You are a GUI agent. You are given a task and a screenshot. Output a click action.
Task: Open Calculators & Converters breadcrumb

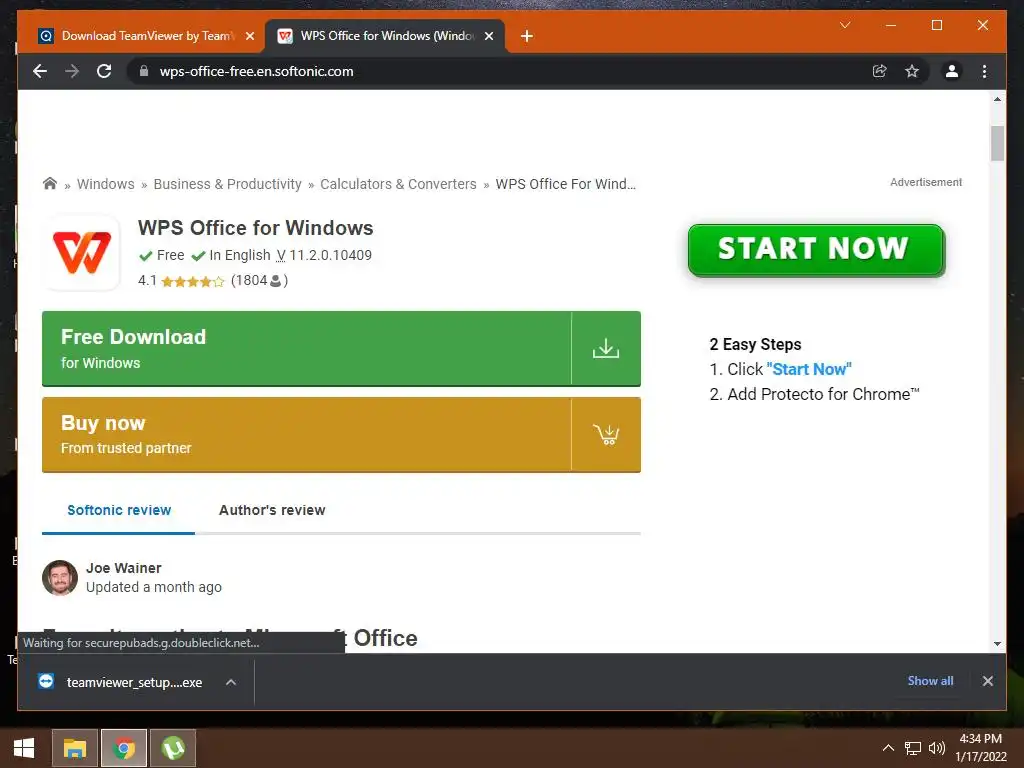pos(398,184)
